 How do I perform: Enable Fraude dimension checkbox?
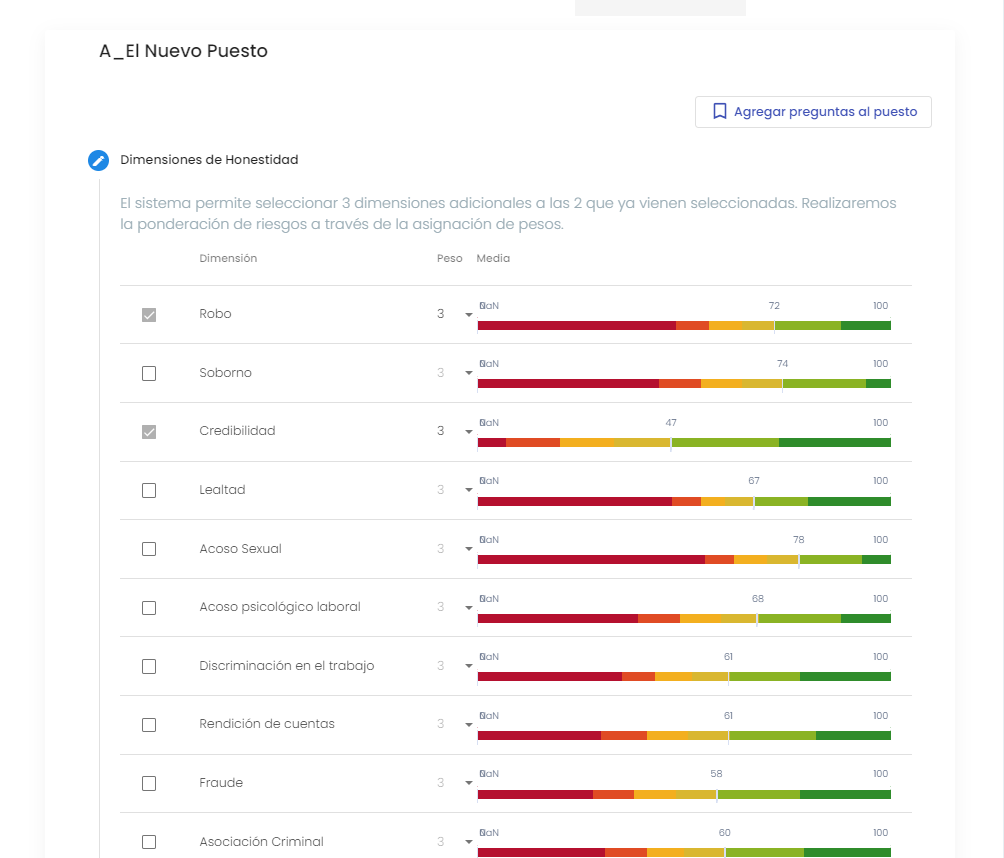coord(149,783)
